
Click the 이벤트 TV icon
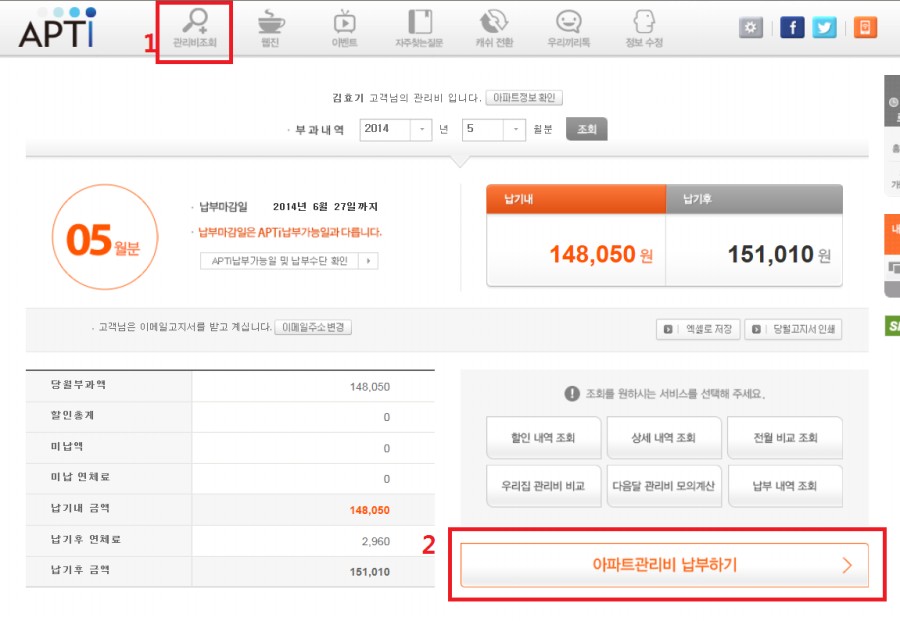(344, 22)
